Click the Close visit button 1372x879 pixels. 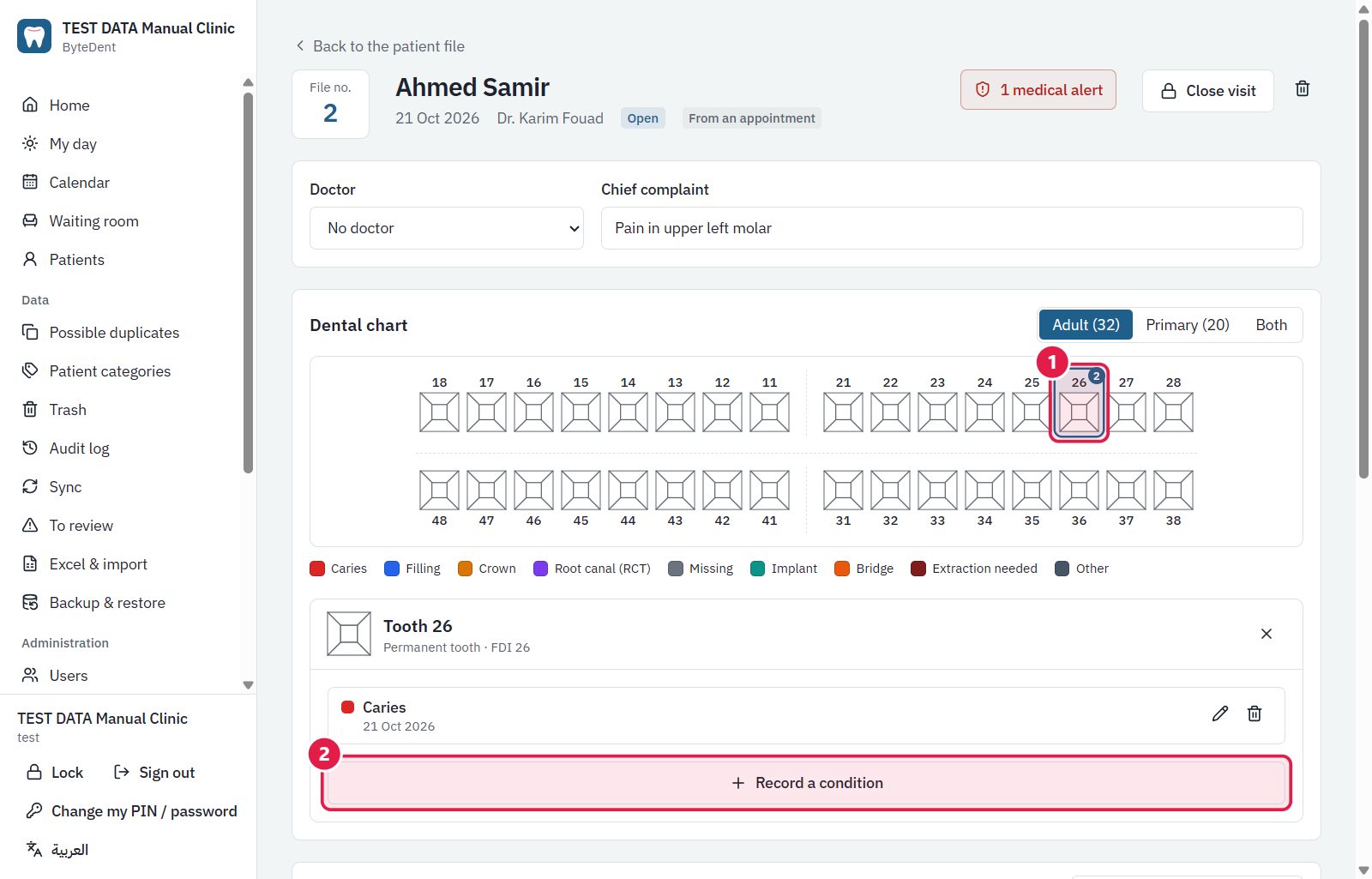[x=1207, y=91]
